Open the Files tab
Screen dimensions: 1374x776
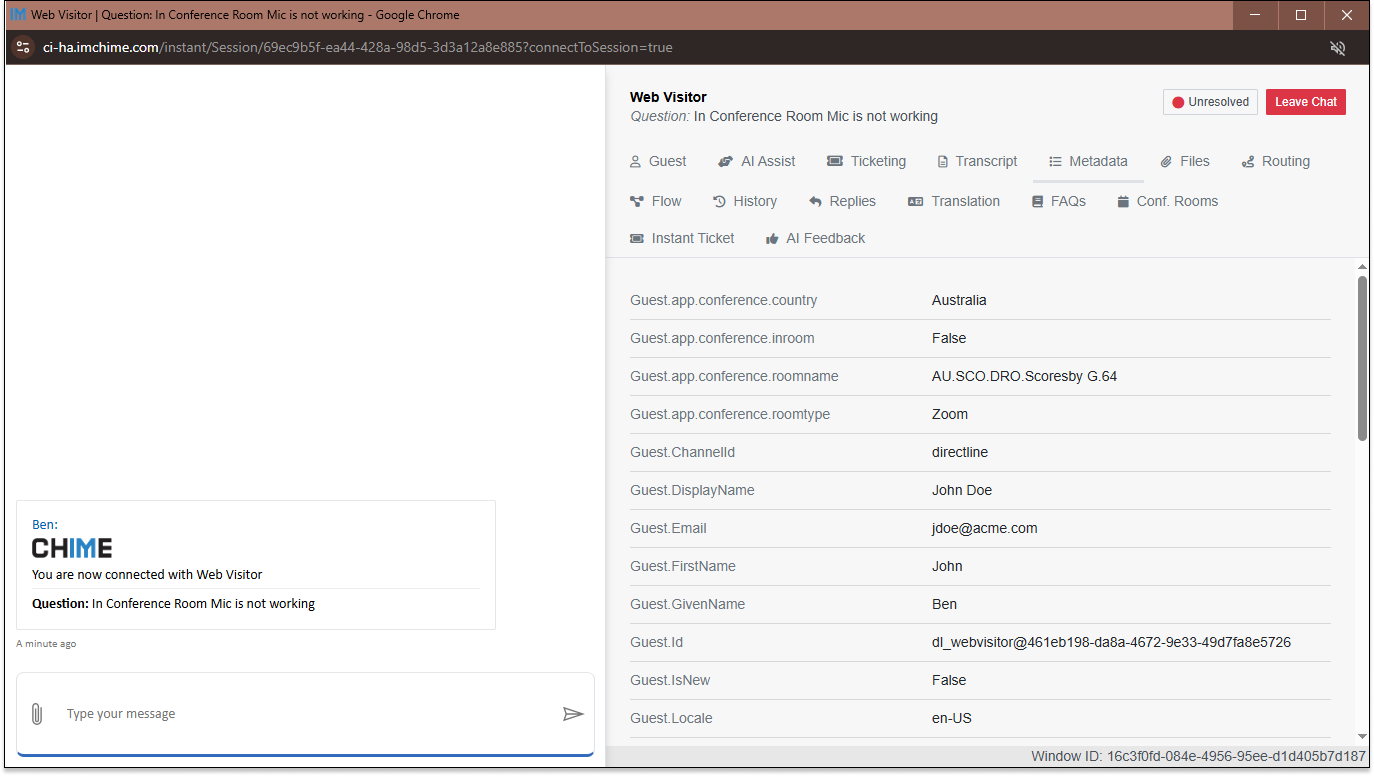[1184, 161]
